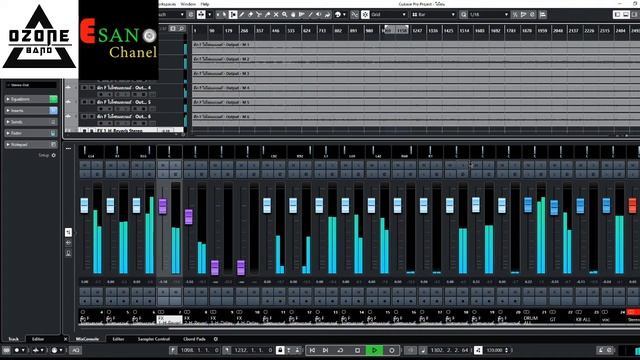Activate the Cycle loop button
Screen dimensions: 640x360
[340, 350]
